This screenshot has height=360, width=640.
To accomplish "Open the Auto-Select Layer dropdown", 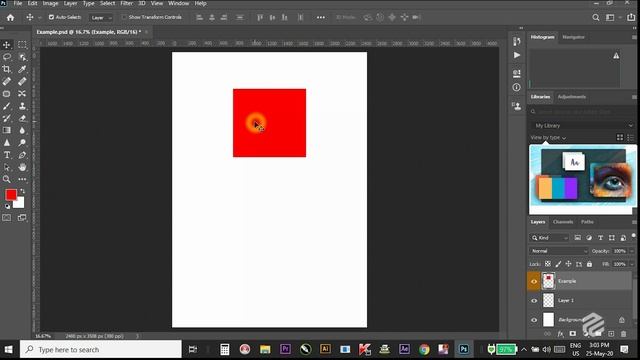I will 101,18.
